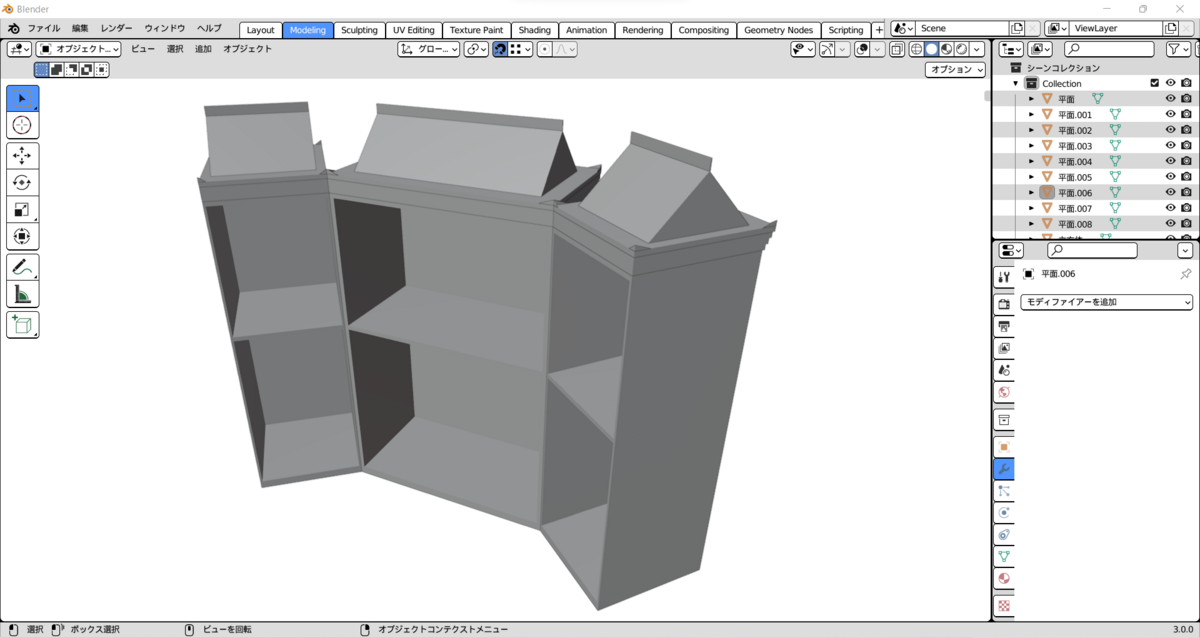Open the World properties tab
This screenshot has height=638, width=1200.
click(x=1004, y=392)
